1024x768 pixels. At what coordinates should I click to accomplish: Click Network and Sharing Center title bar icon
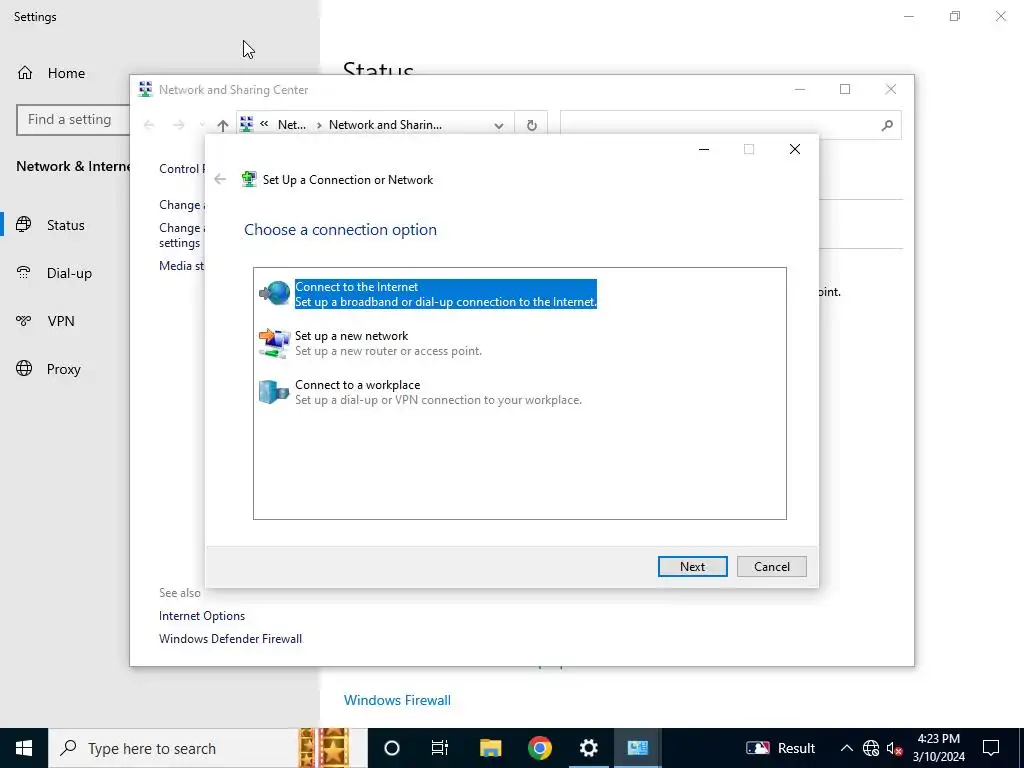point(146,89)
